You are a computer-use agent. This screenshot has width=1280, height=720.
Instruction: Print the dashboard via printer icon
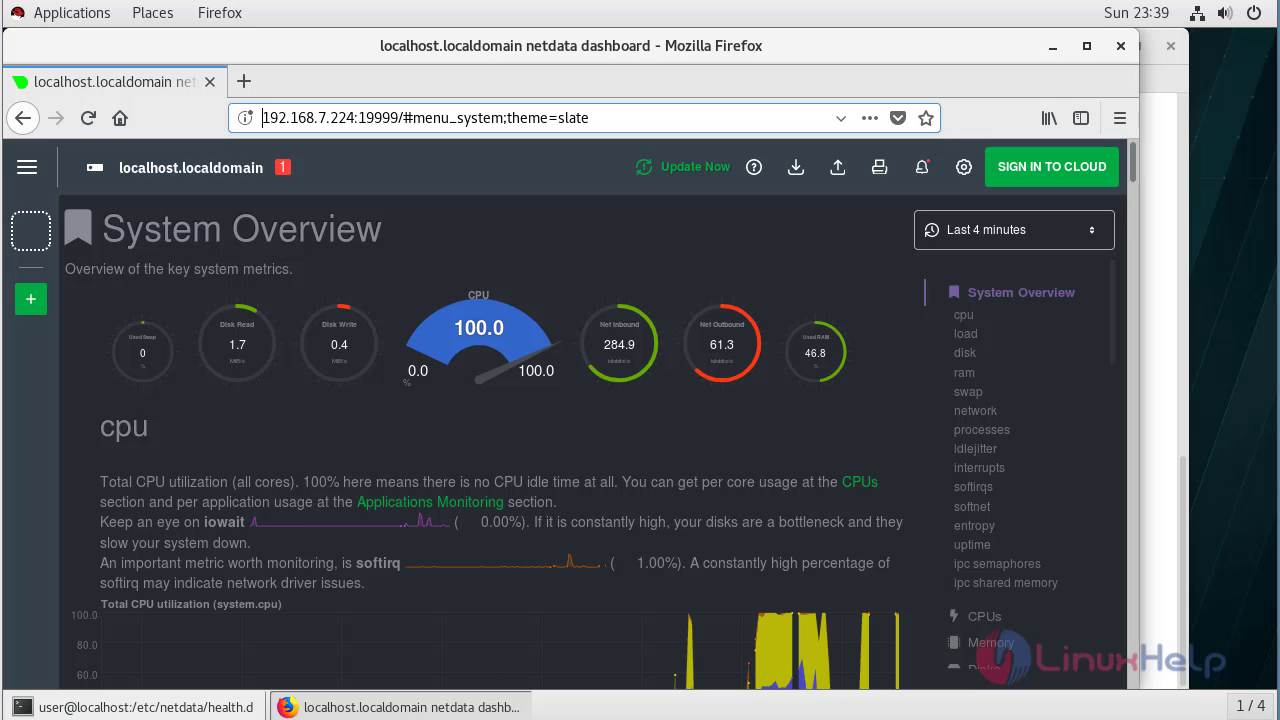[x=880, y=167]
